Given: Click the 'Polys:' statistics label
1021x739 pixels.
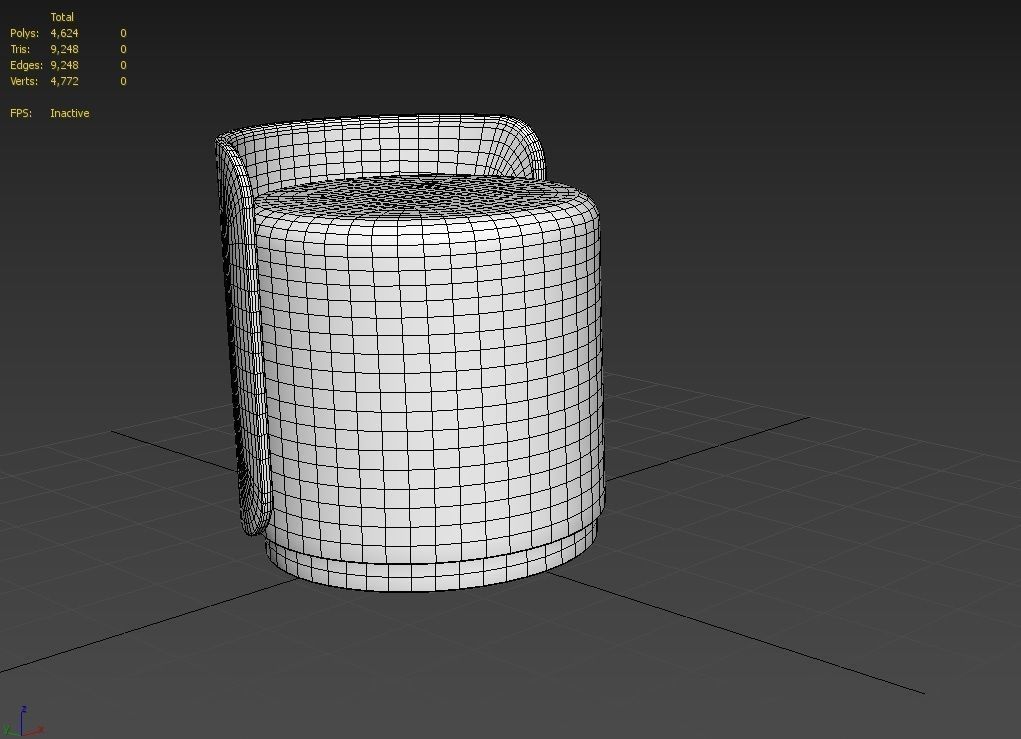Looking at the screenshot, I should click(25, 33).
